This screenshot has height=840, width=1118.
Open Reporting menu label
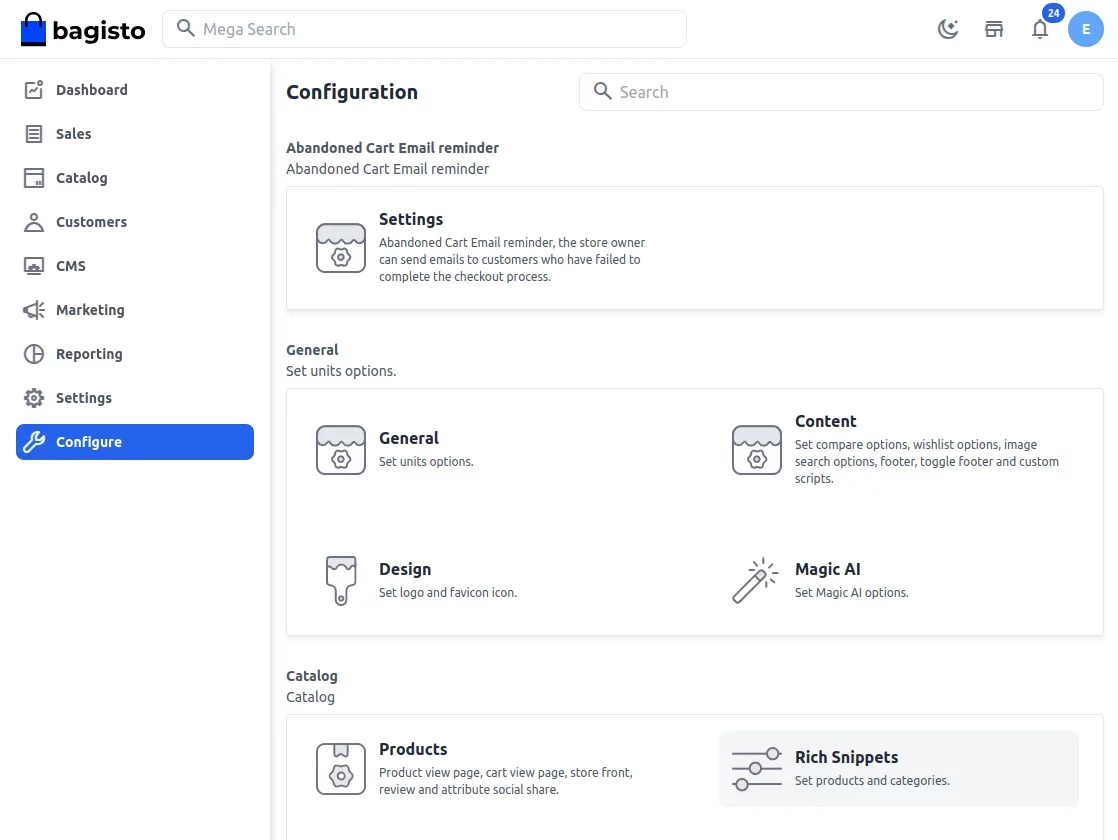[89, 354]
